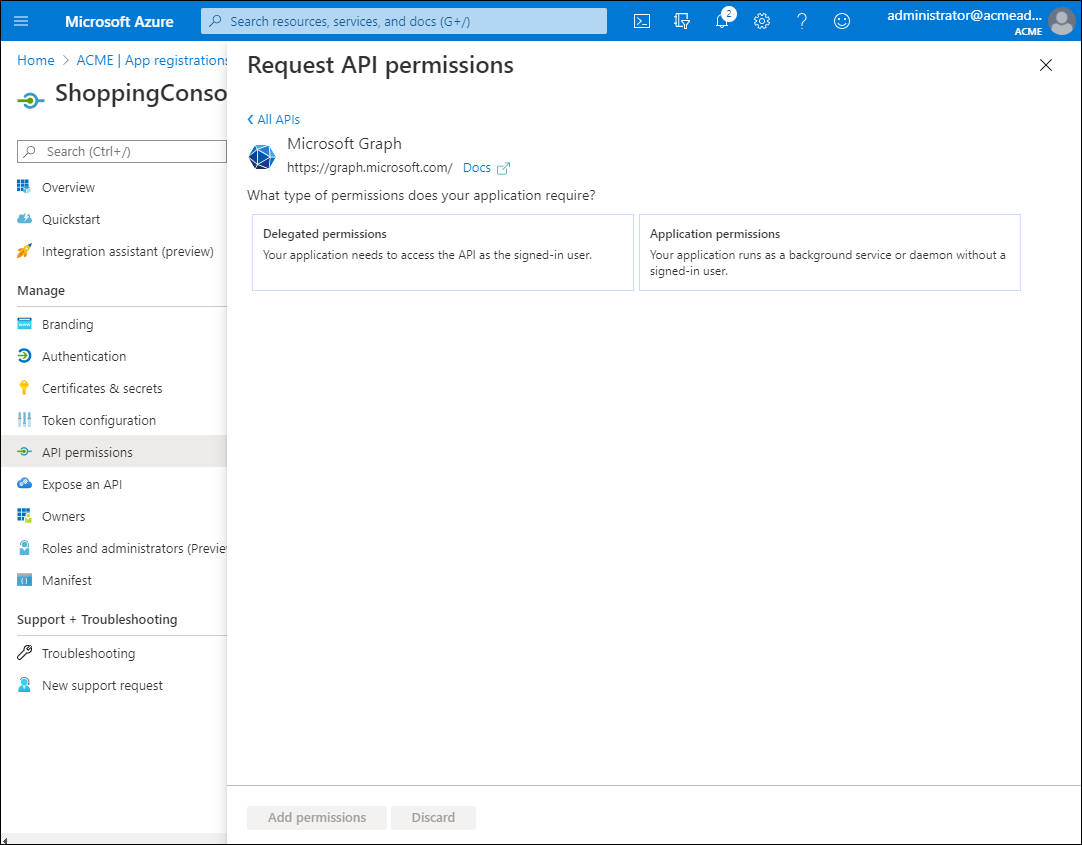Go back to All APIs
The width and height of the screenshot is (1082, 845).
coord(274,119)
